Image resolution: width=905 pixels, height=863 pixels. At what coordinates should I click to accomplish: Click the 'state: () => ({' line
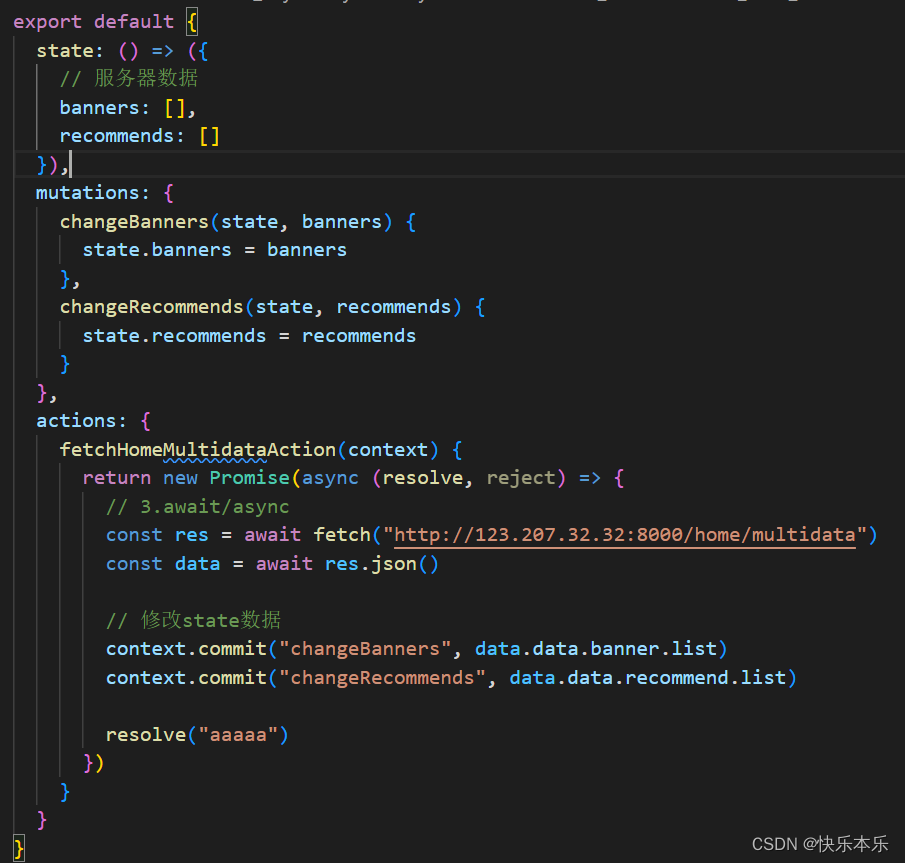pyautogui.click(x=122, y=51)
